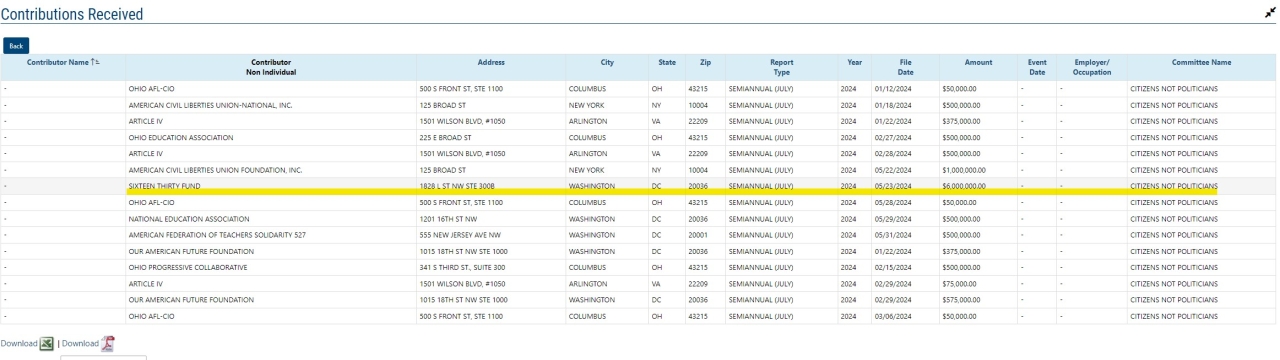Click the State column header
The image size is (1280, 360).
pos(667,63)
